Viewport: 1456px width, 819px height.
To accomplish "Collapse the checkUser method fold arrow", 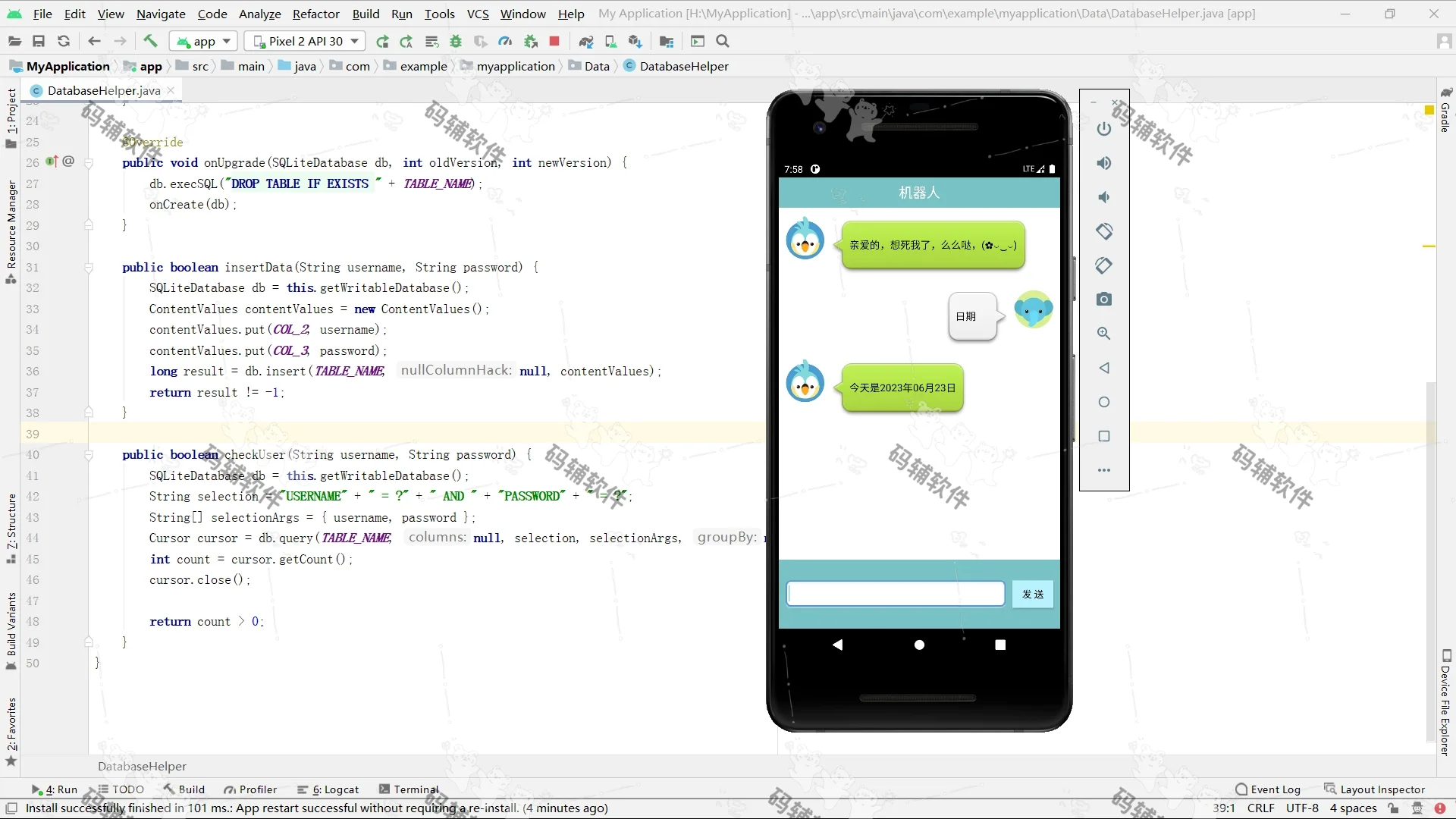I will (89, 455).
